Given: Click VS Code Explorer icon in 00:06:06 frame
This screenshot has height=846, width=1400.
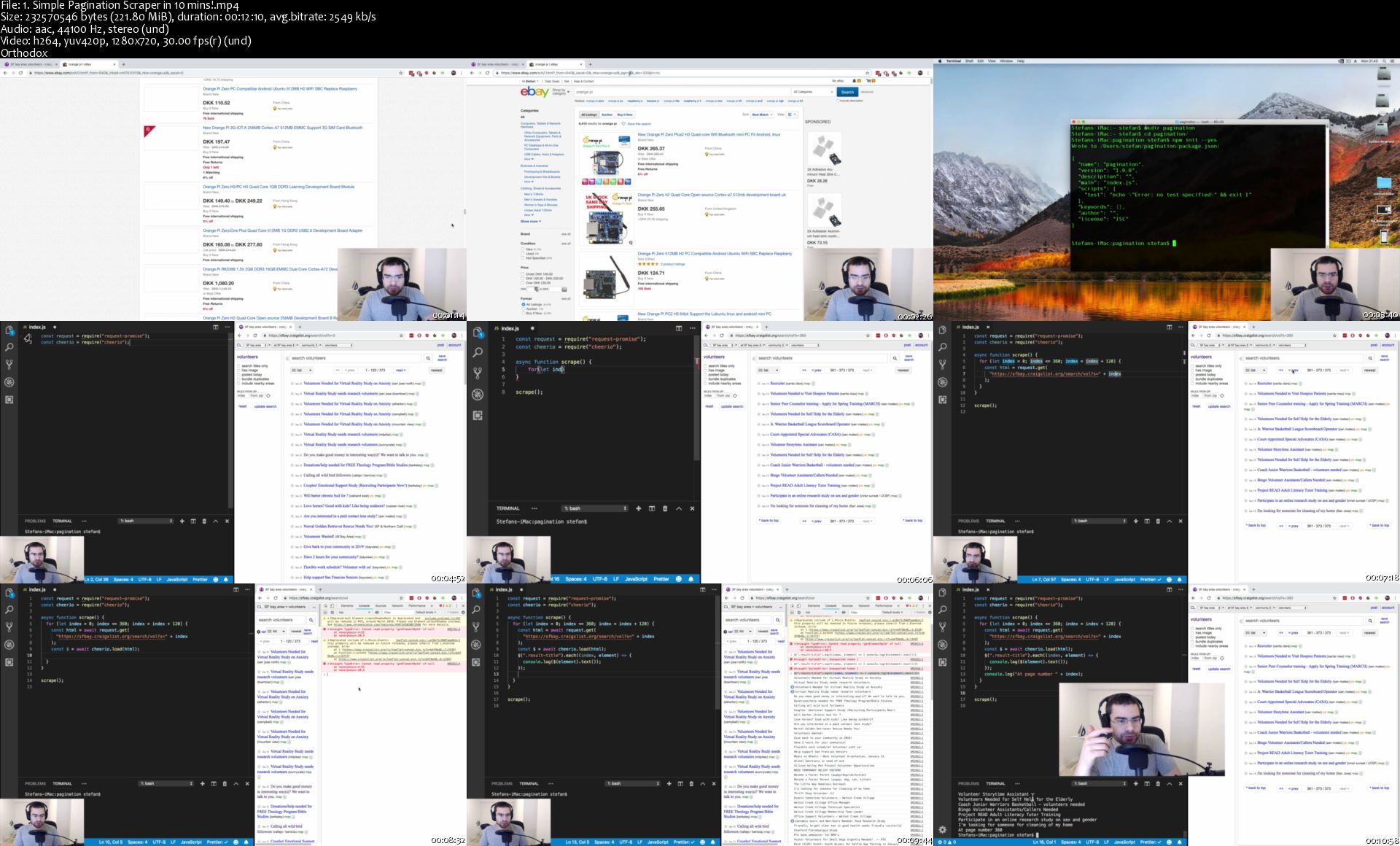Looking at the screenshot, I should tap(477, 333).
